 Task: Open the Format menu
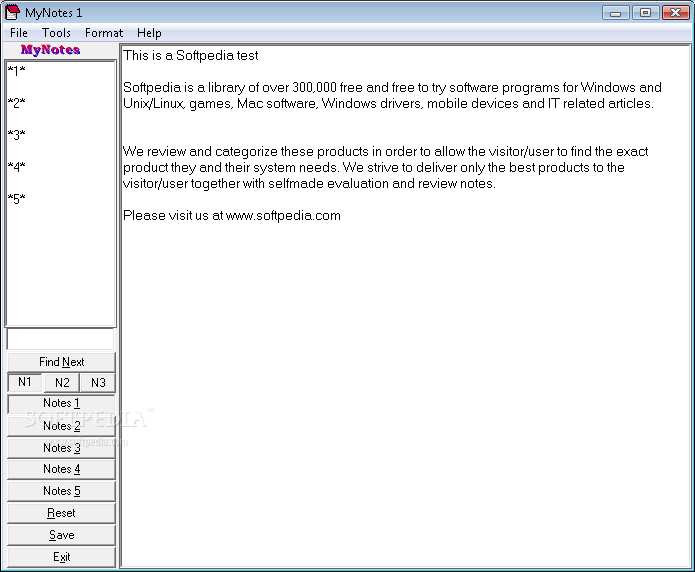coord(104,33)
